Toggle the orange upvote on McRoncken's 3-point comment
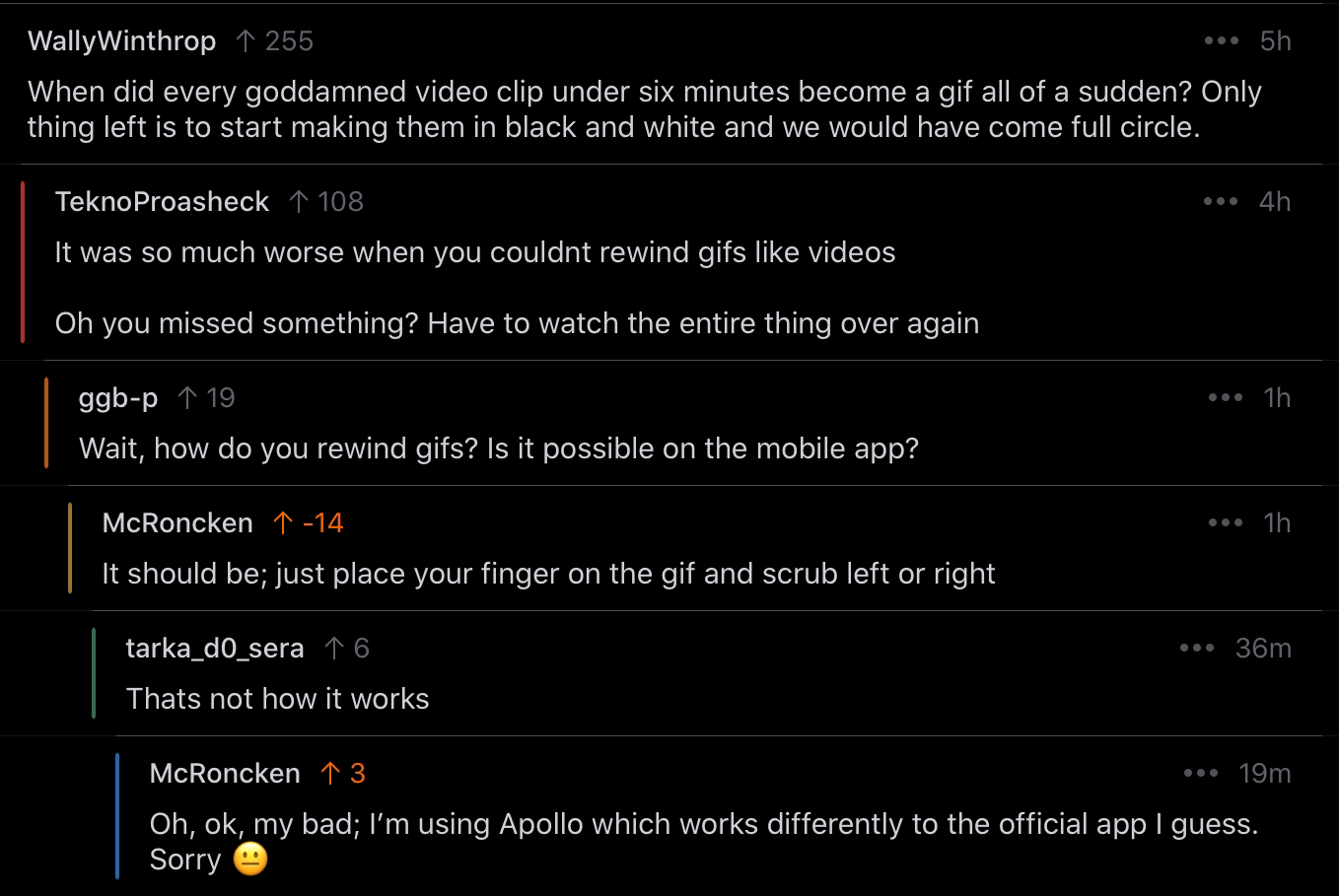This screenshot has height=896, width=1339. click(330, 774)
